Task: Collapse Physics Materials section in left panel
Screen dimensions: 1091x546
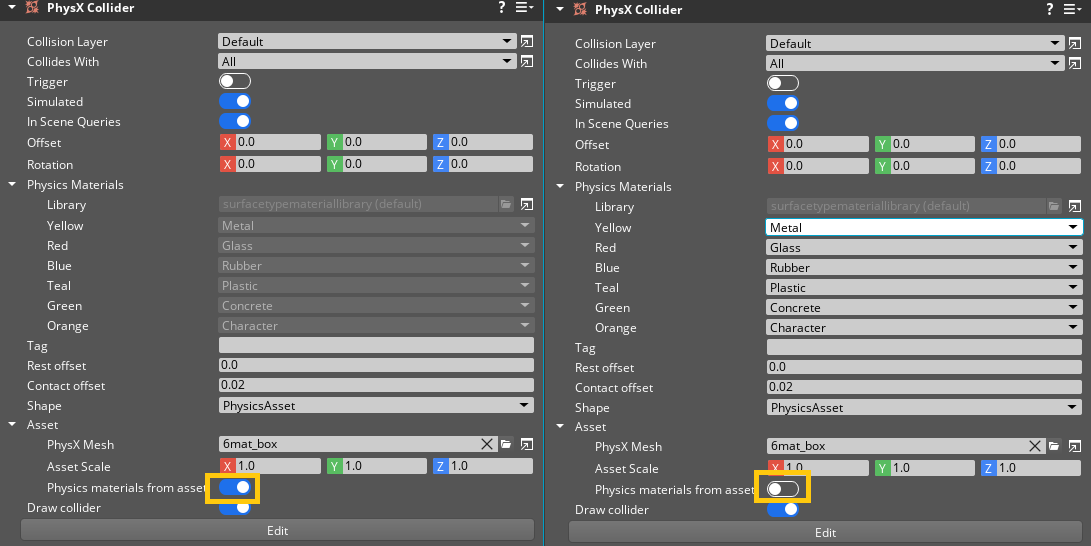Action: (x=12, y=184)
